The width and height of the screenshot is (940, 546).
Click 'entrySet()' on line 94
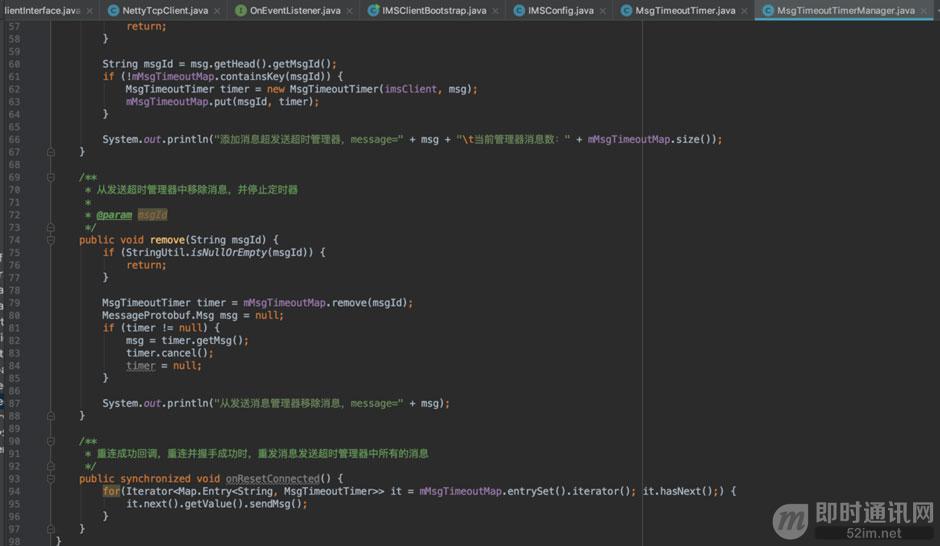(537, 491)
